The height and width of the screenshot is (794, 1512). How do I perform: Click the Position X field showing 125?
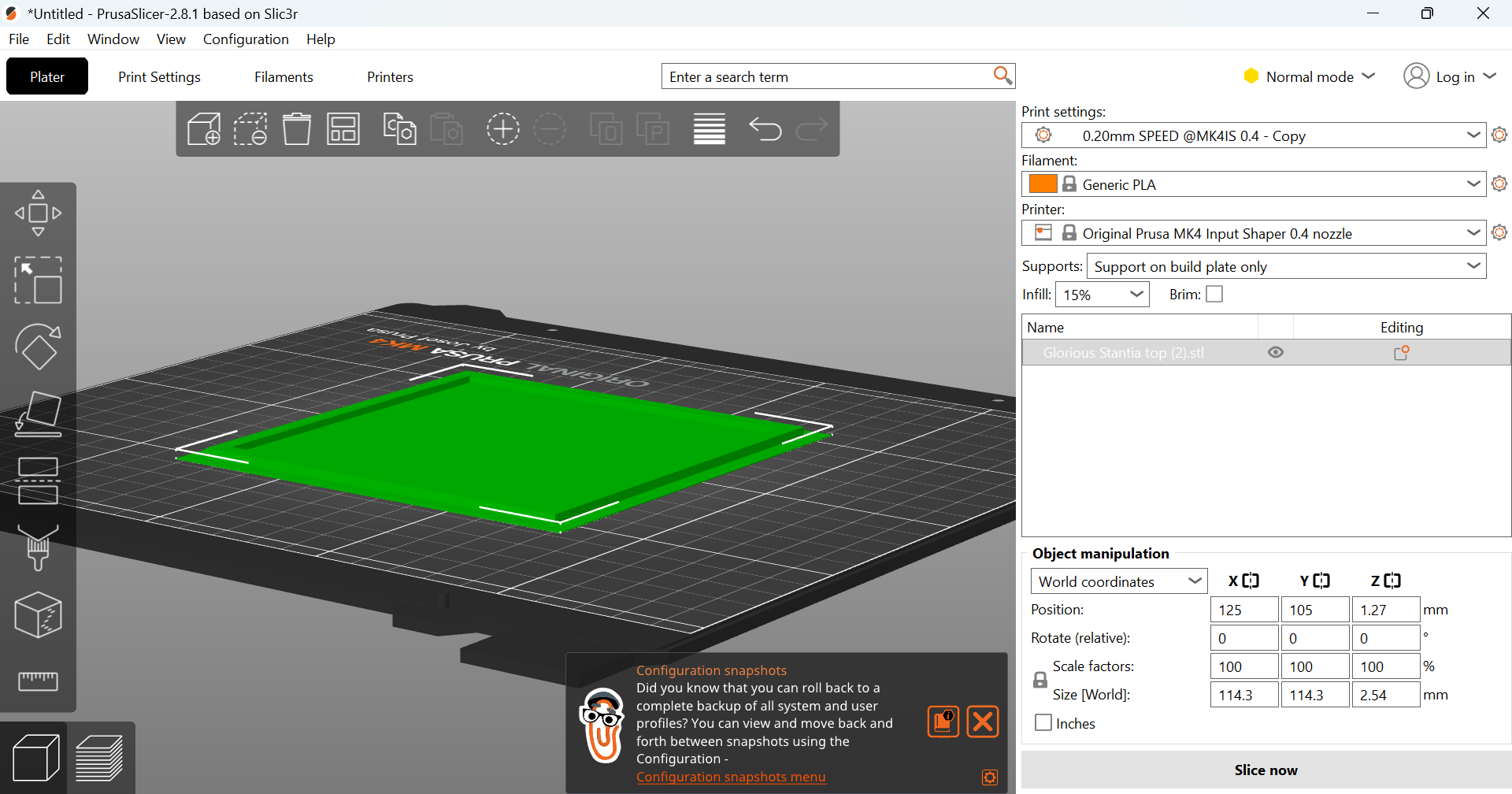click(1244, 610)
